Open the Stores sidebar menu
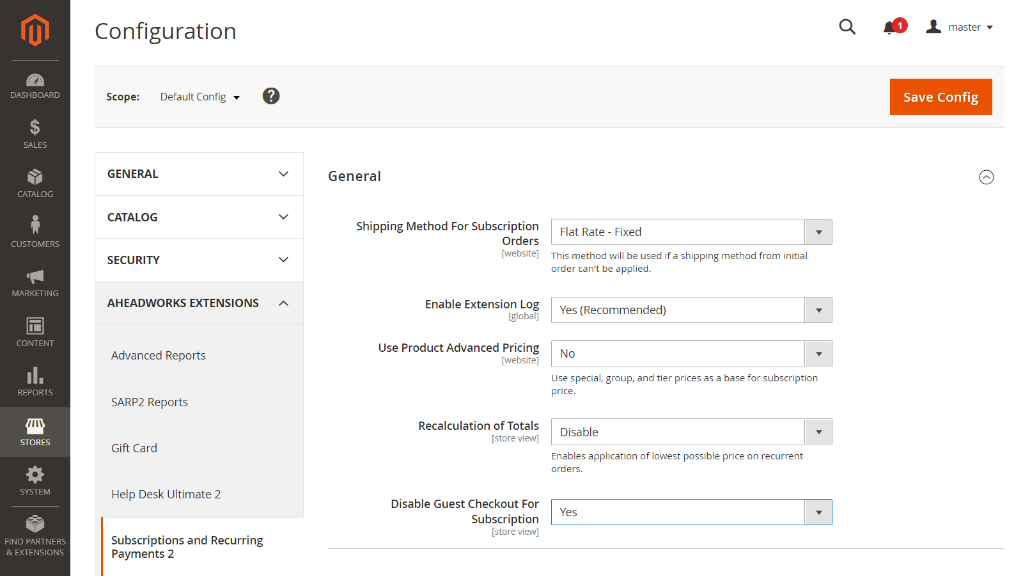Image resolution: width=1024 pixels, height=576 pixels. click(x=35, y=432)
